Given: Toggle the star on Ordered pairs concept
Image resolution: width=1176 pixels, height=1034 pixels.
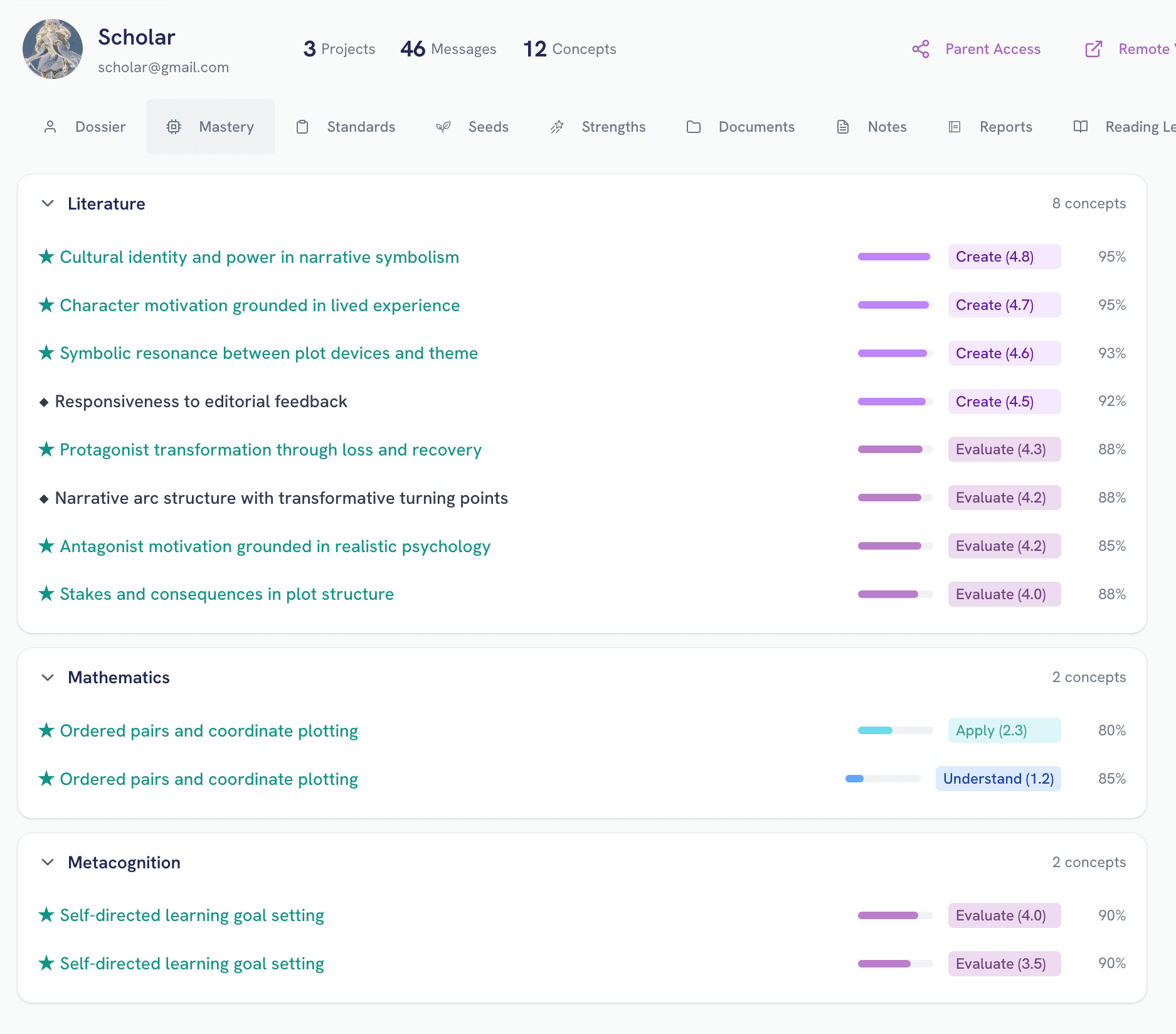Looking at the screenshot, I should coord(46,730).
